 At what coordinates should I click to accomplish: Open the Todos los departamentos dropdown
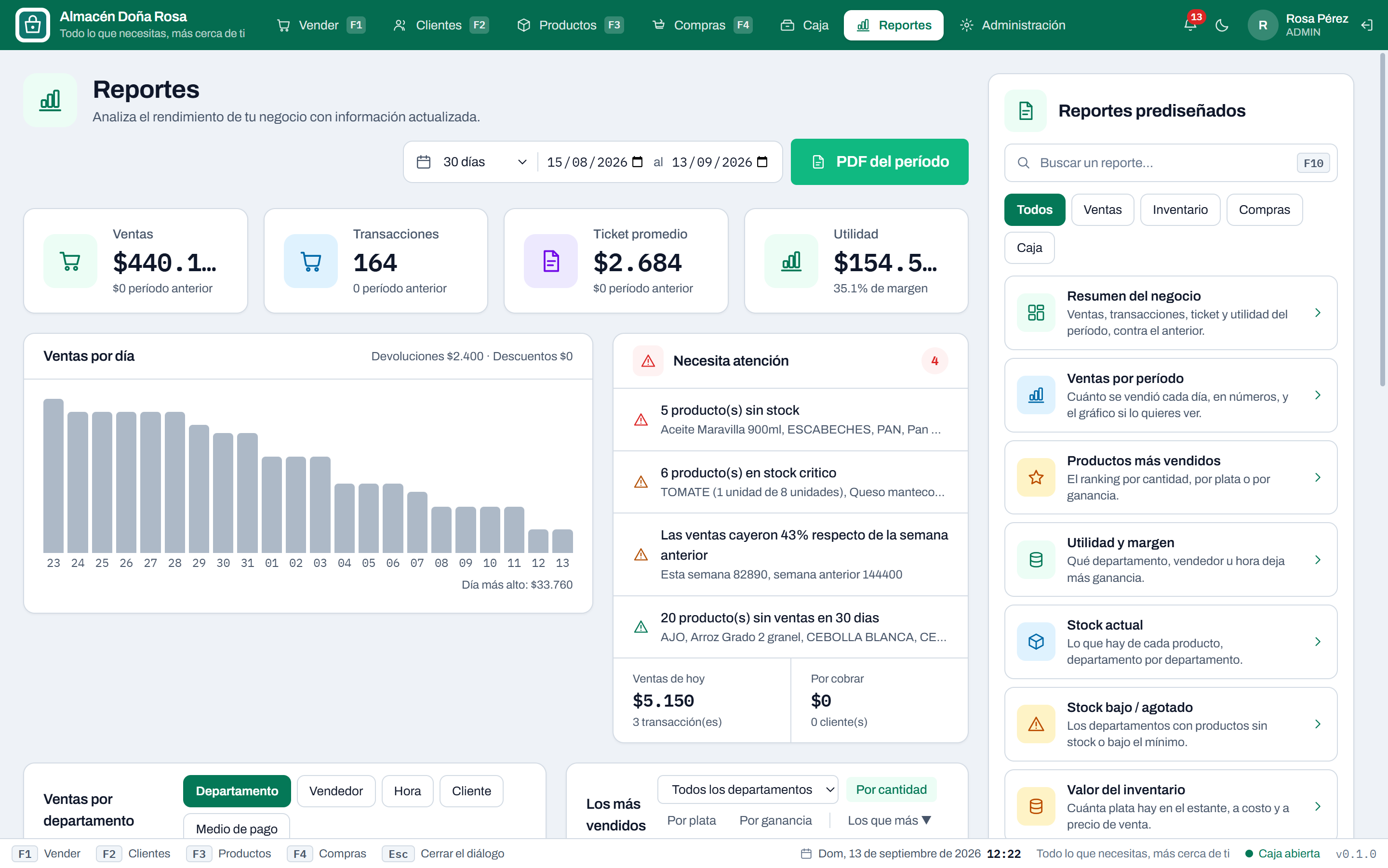[x=747, y=790]
